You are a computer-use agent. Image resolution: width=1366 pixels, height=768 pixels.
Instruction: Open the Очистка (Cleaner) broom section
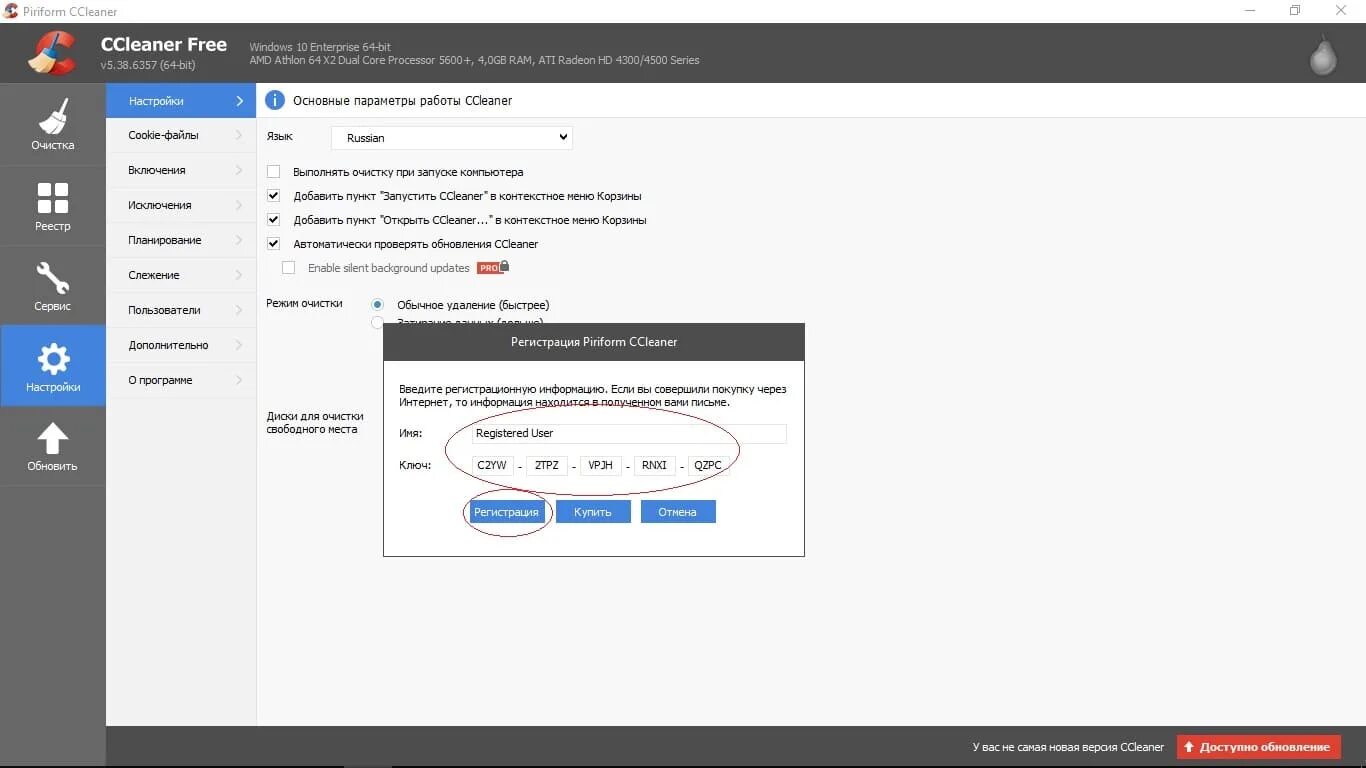(52, 125)
